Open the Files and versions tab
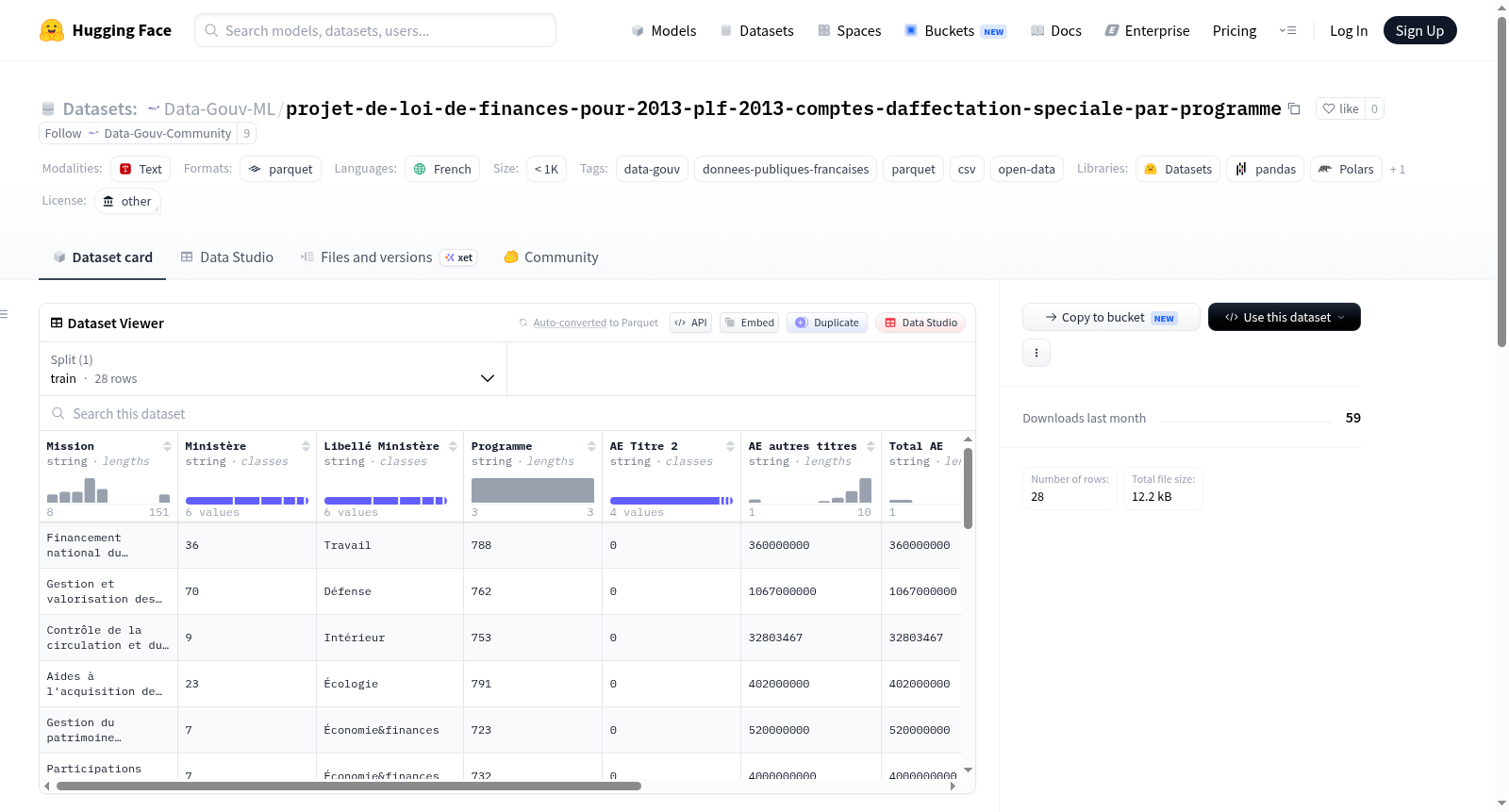The image size is (1509, 812). coord(389,257)
